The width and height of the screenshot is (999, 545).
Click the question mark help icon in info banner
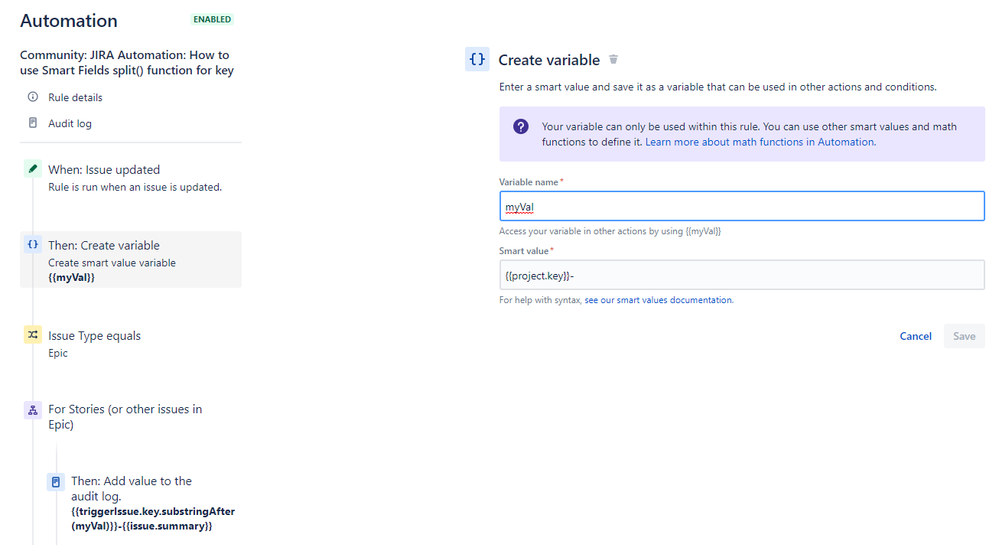point(521,126)
